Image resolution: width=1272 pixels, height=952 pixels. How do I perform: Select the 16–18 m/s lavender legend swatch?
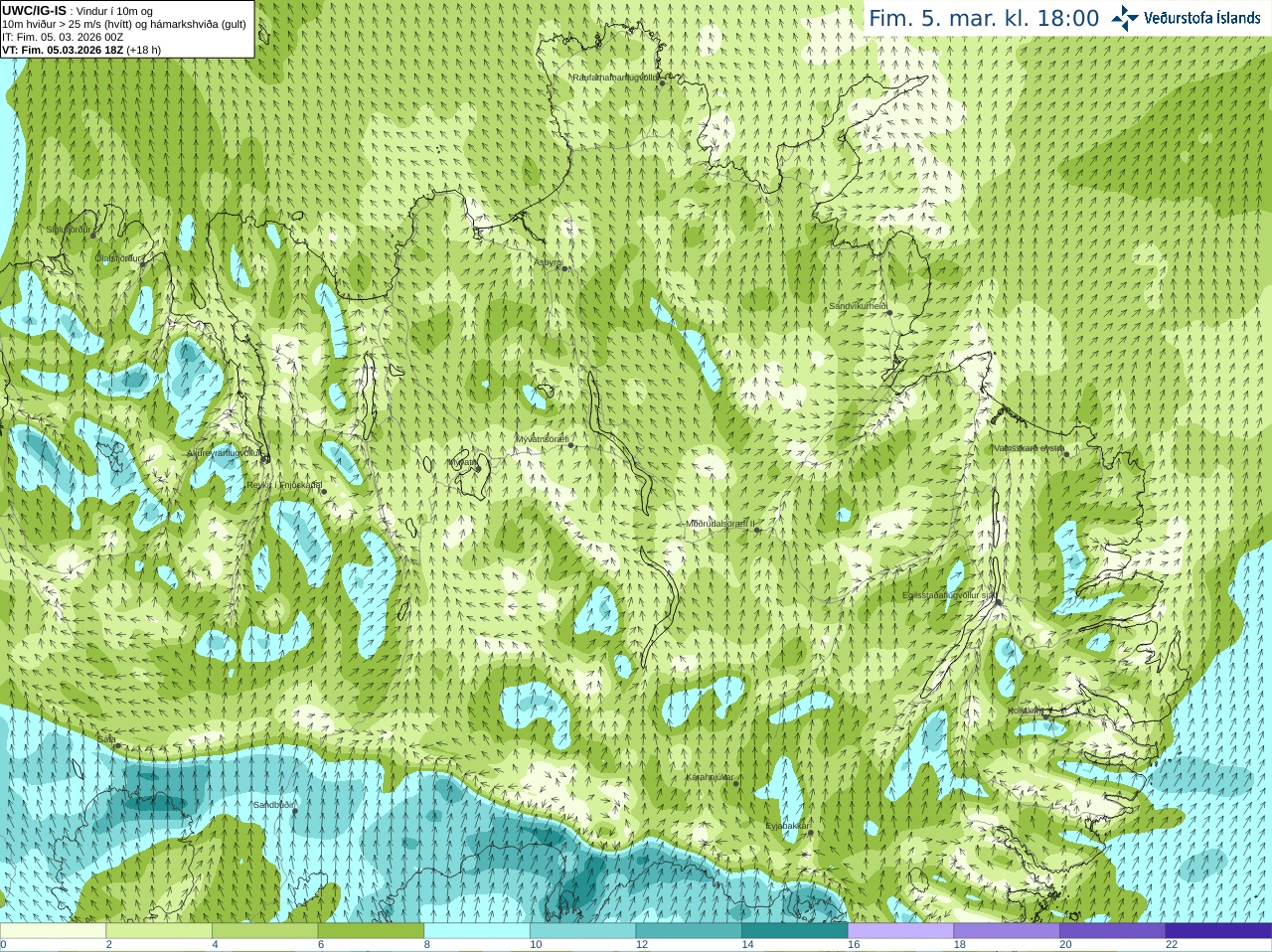click(900, 931)
